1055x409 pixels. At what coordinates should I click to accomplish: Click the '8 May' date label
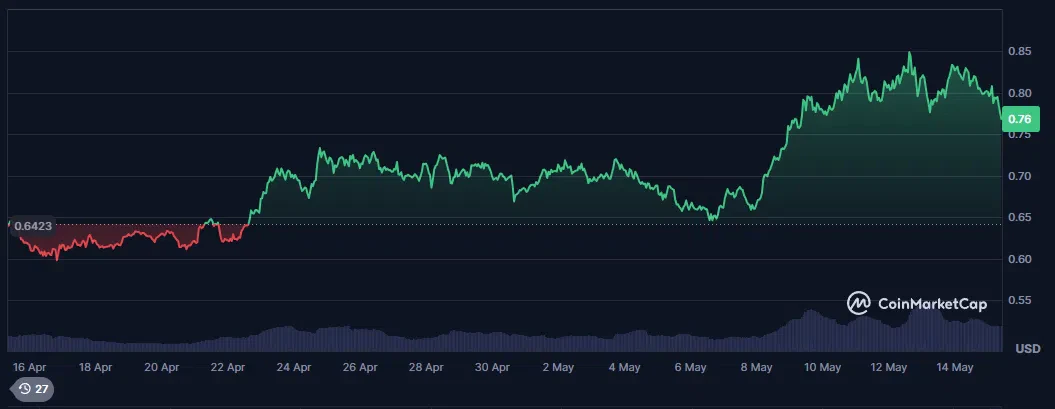coord(756,367)
